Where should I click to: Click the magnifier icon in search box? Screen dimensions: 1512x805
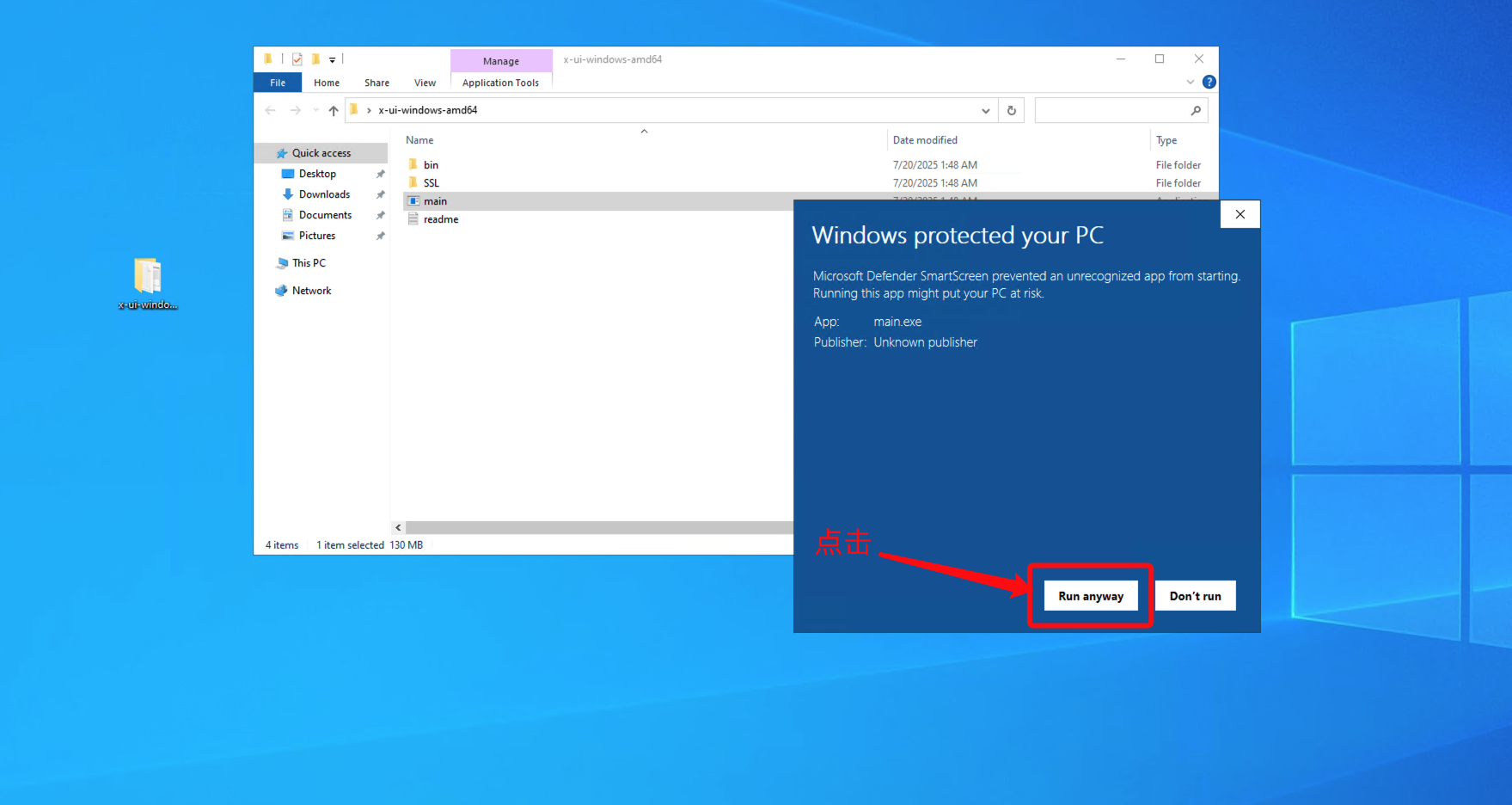[1195, 110]
